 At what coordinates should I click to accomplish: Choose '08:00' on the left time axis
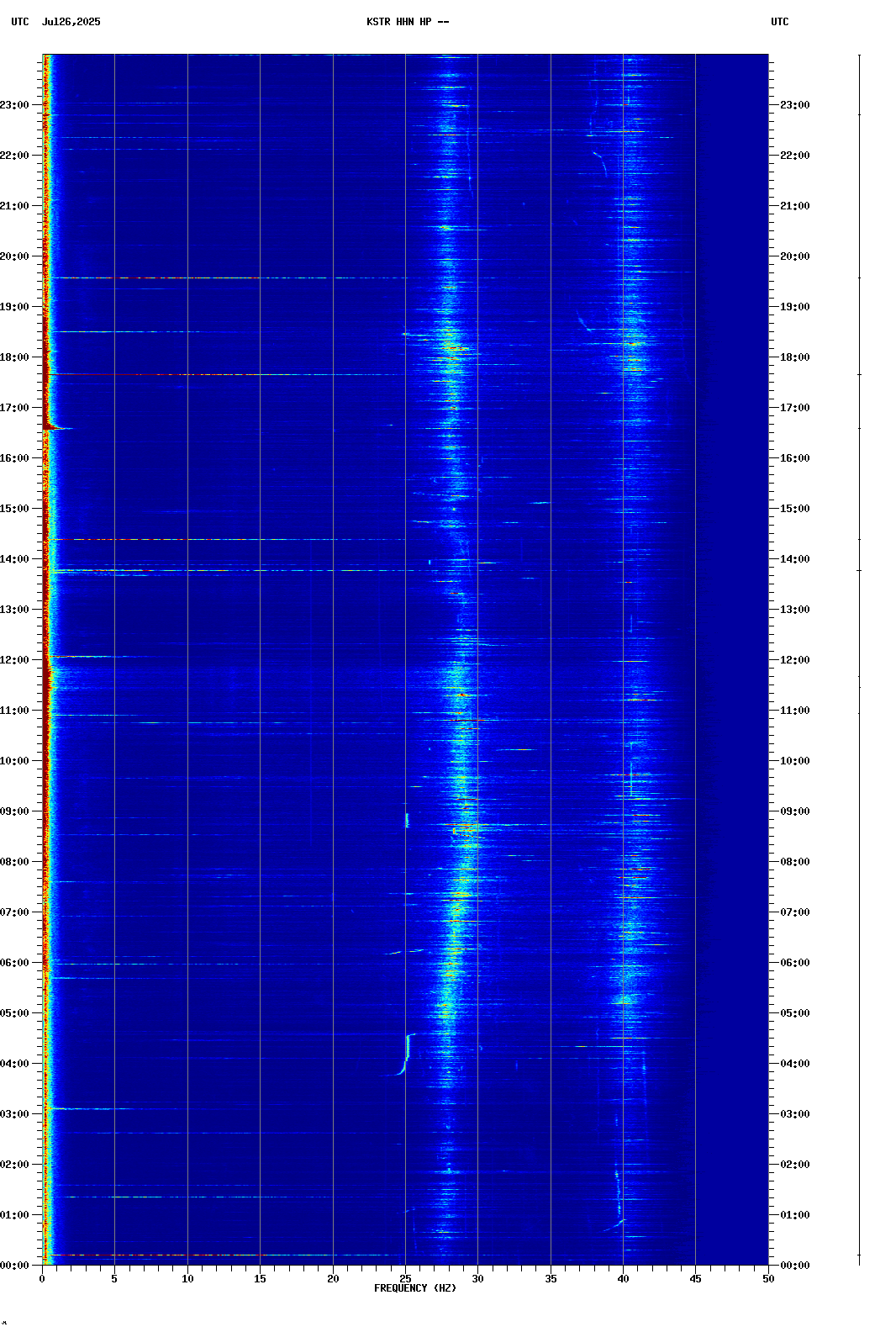pyautogui.click(x=14, y=862)
